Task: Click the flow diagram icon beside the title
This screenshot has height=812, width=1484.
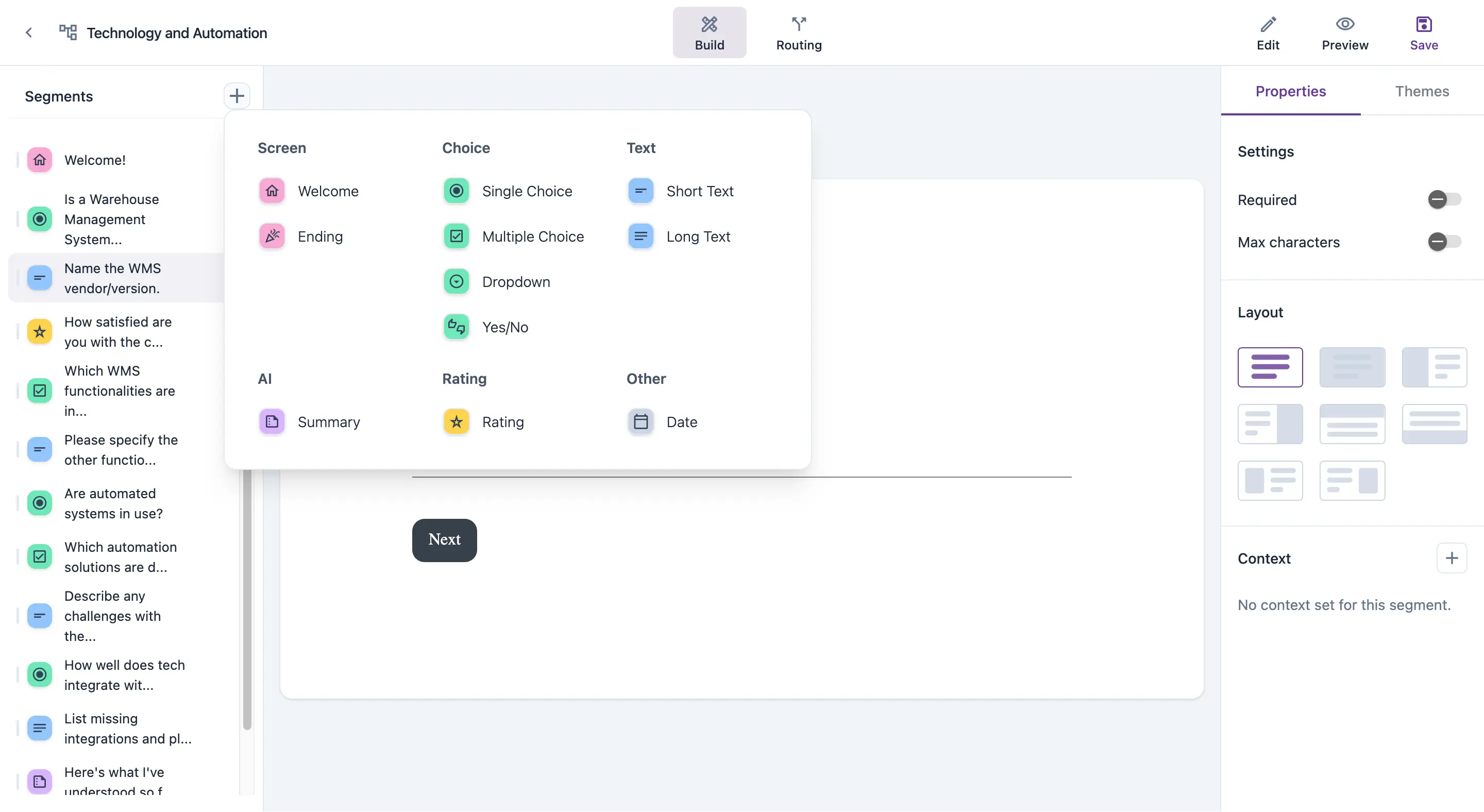Action: [x=68, y=32]
